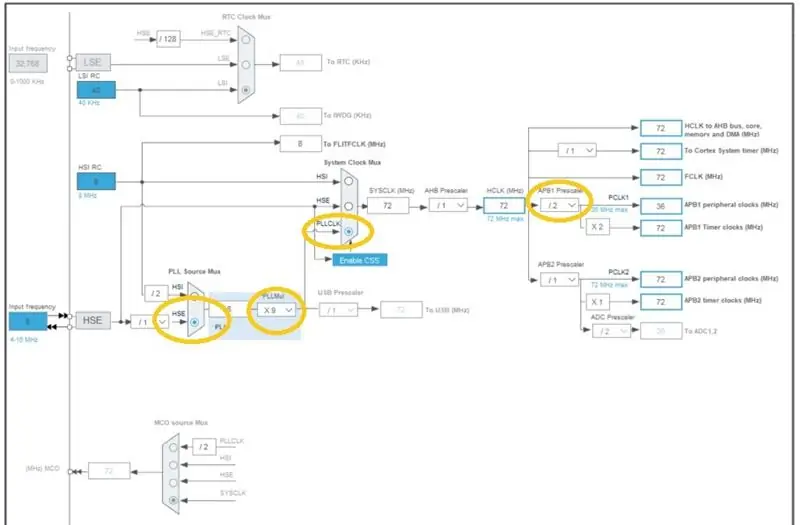Select HSI in the MCO source Mux
The height and width of the screenshot is (525, 800).
[x=173, y=465]
